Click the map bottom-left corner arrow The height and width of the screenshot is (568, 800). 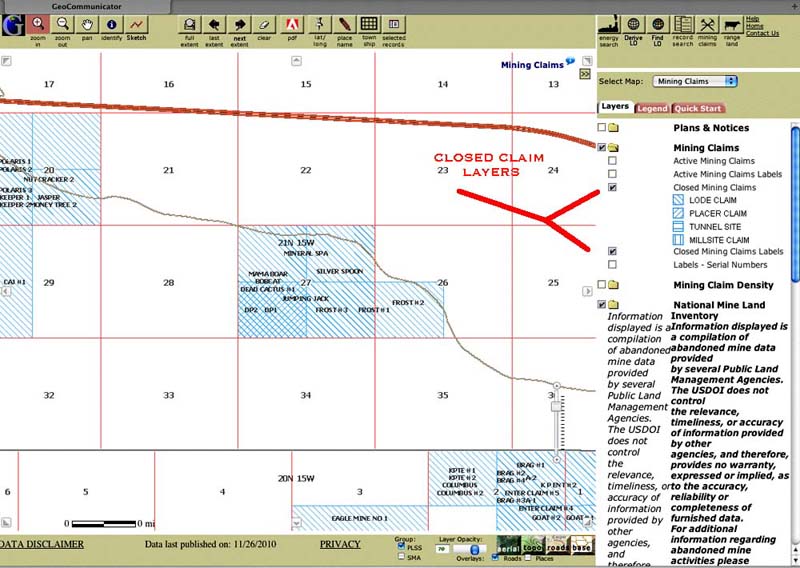click(x=6, y=523)
